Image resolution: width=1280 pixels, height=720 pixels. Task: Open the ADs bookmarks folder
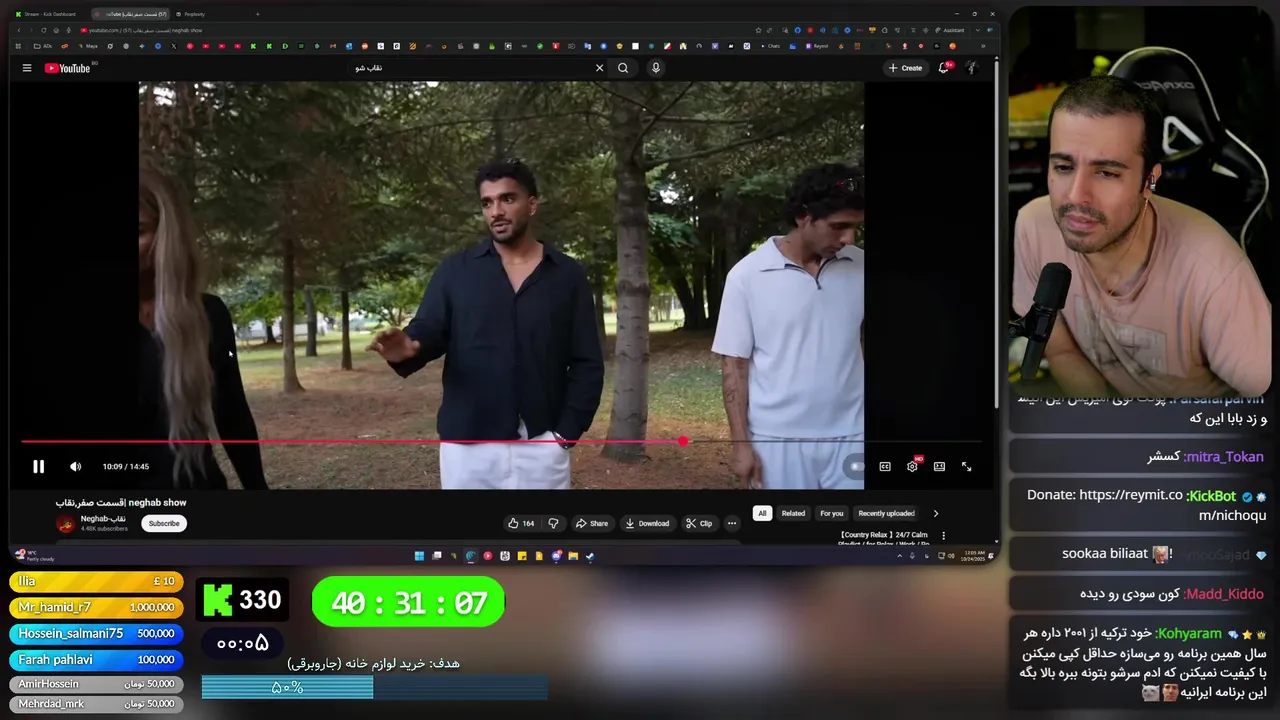click(x=44, y=46)
